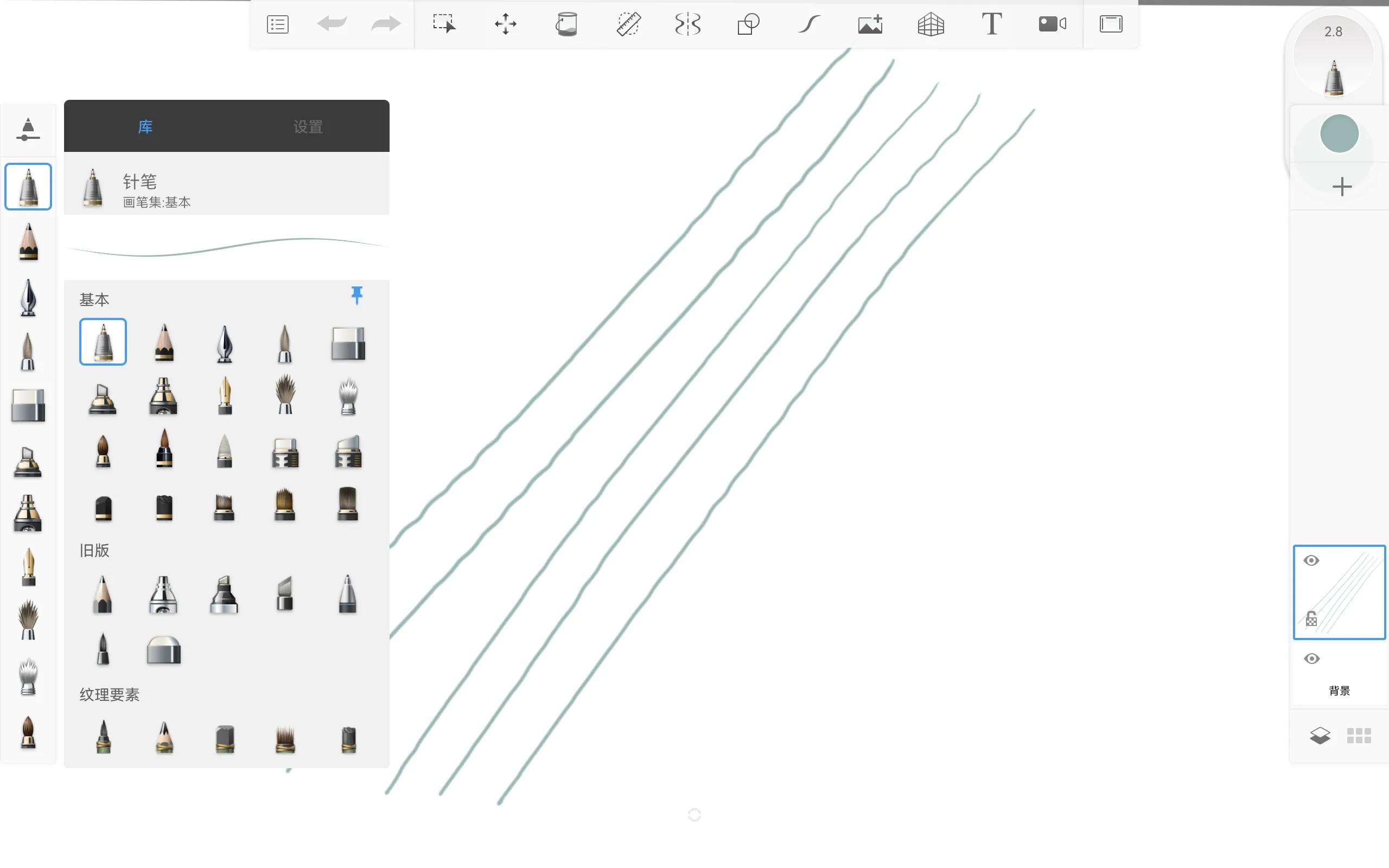Open the shapes tool

tap(748, 24)
